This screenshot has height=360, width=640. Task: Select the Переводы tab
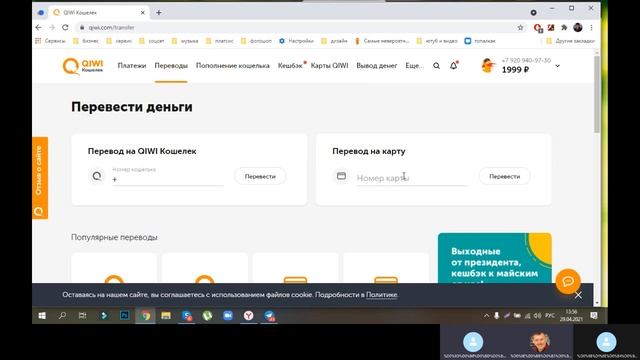171,66
